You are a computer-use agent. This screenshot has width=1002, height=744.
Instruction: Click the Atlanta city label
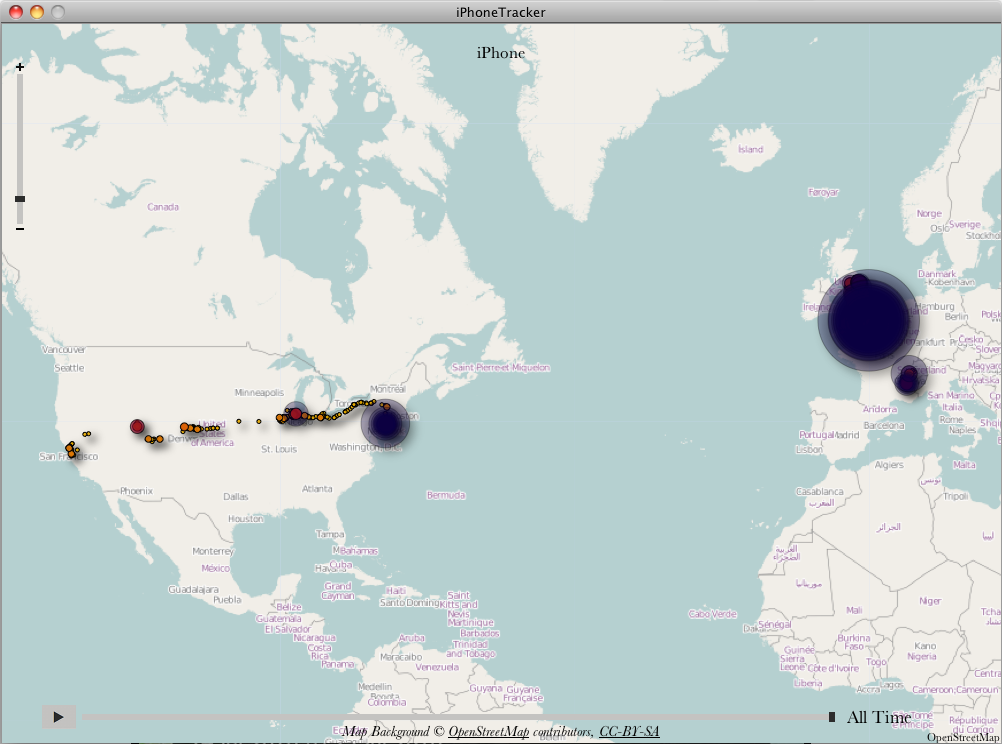click(317, 489)
